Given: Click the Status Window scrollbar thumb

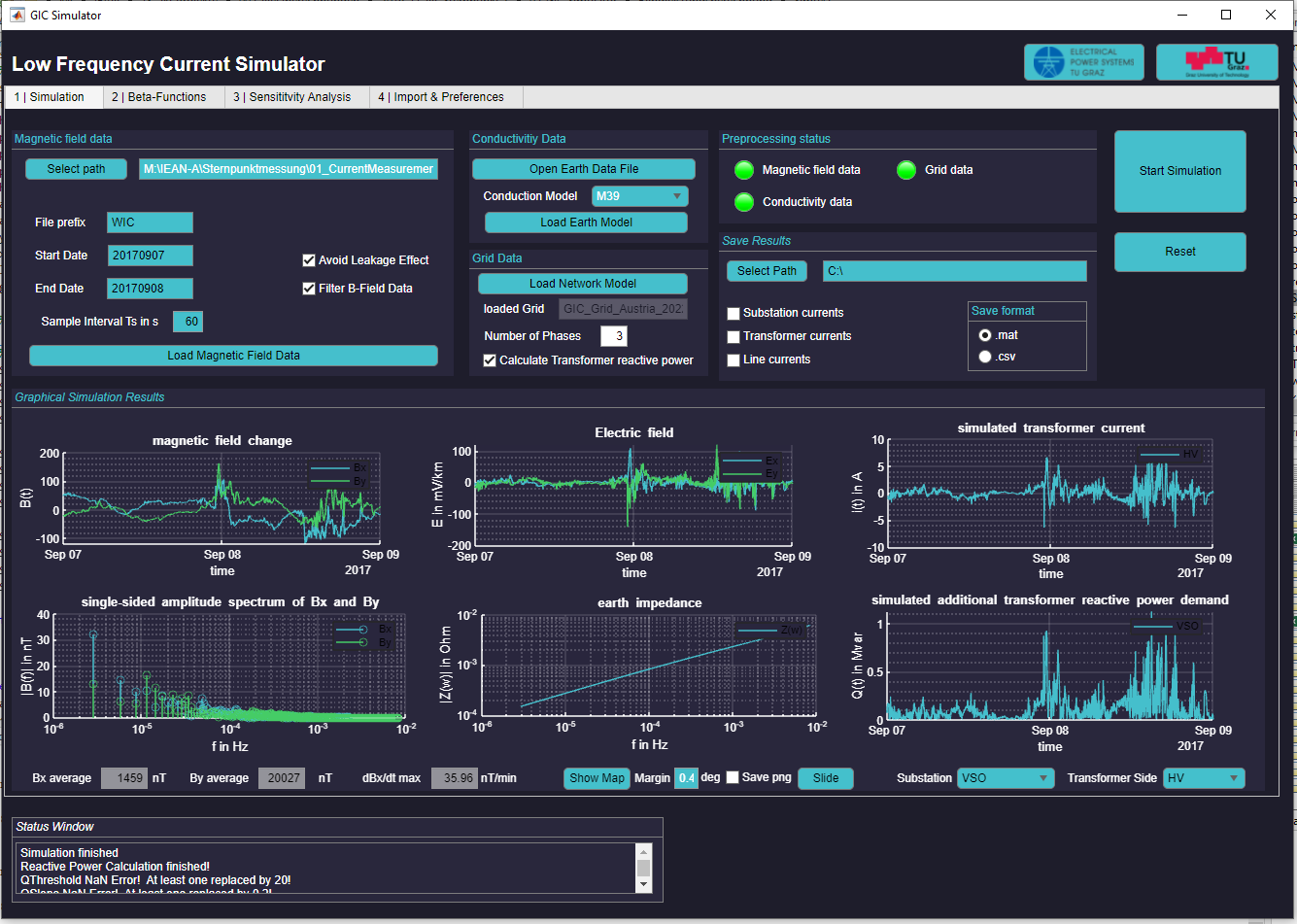Looking at the screenshot, I should 643,869.
